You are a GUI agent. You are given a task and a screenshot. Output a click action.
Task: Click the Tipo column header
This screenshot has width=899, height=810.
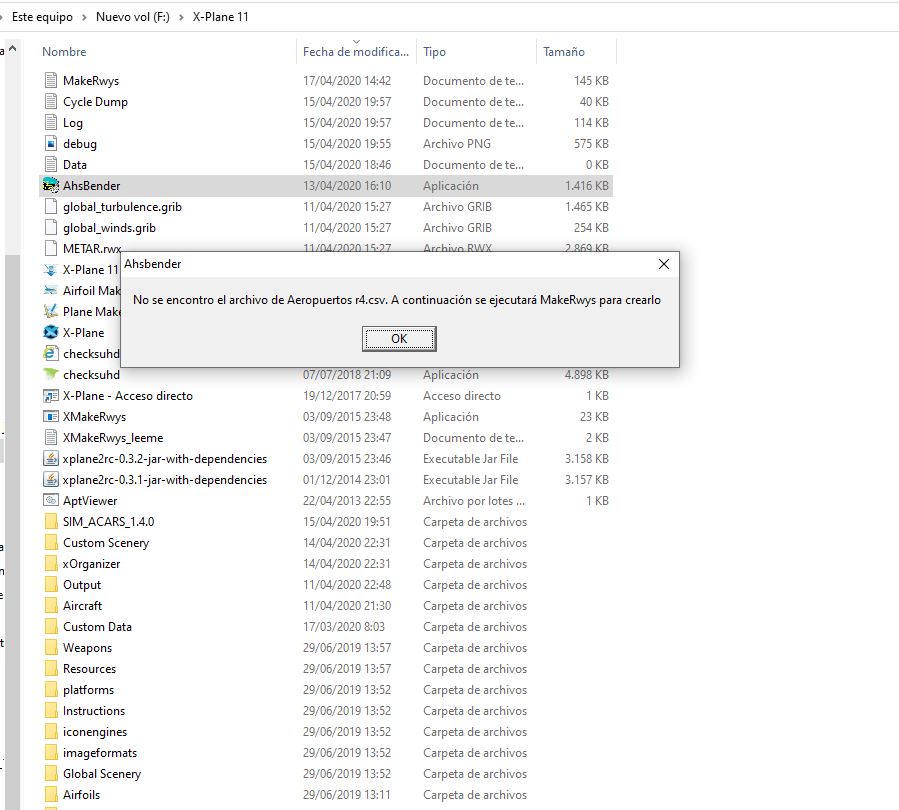click(x=435, y=52)
